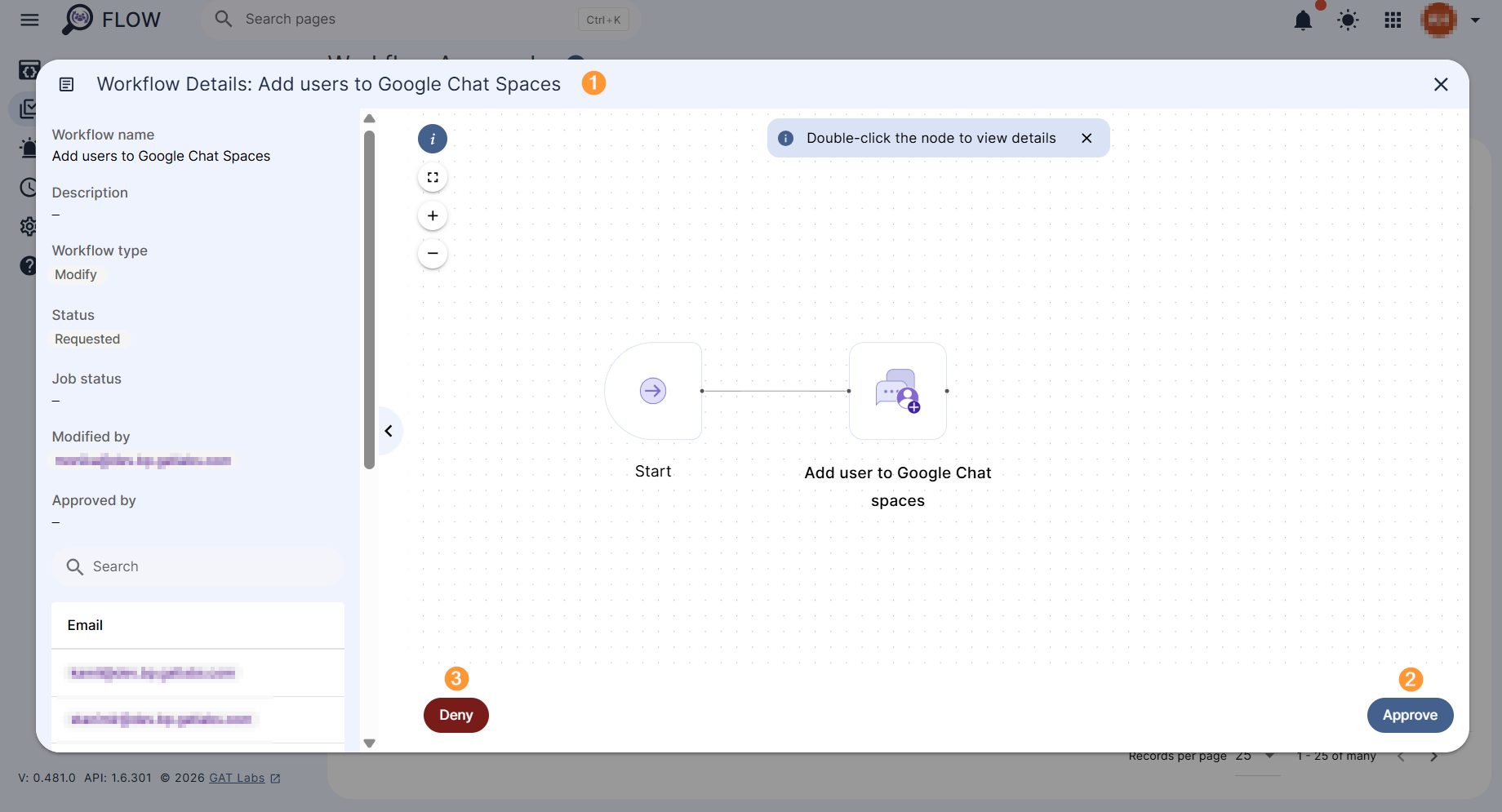Click the magnifier icon in email search

pyautogui.click(x=75, y=566)
